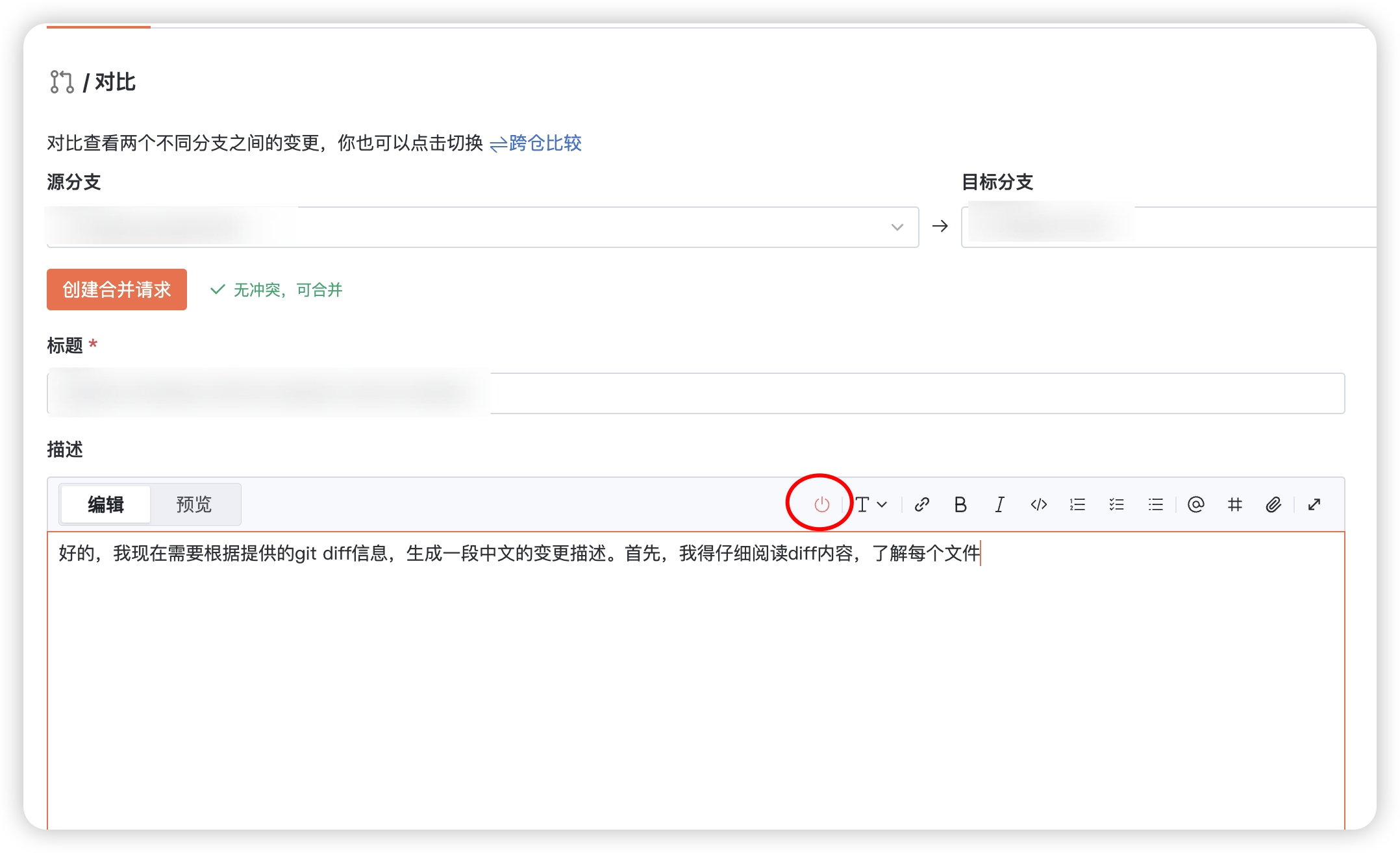Apply bold formatting in the editor toolbar
The height and width of the screenshot is (853, 1400).
[x=960, y=504]
